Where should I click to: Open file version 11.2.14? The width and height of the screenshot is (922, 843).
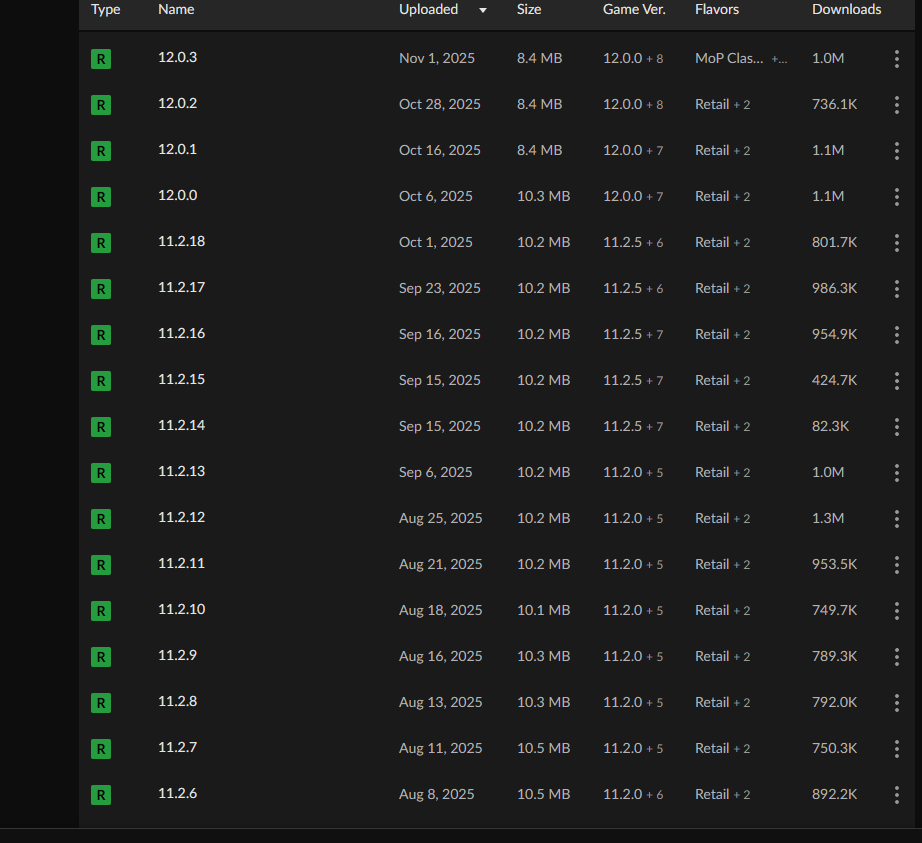click(x=182, y=426)
